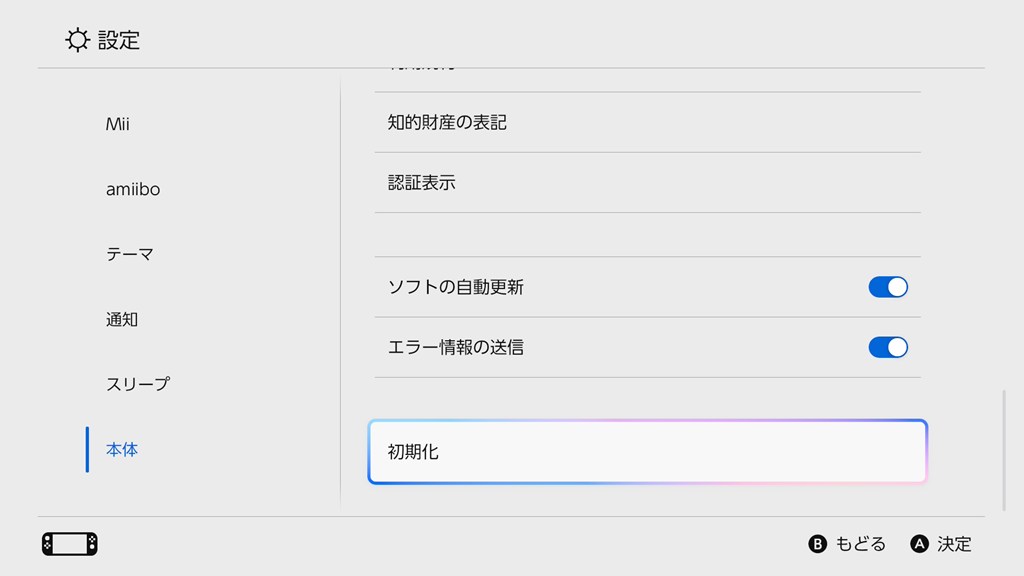The height and width of the screenshot is (576, 1024).
Task: Open the 認証表示 entry
Action: point(422,183)
